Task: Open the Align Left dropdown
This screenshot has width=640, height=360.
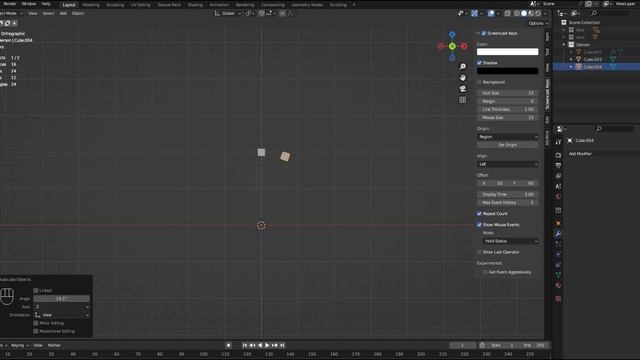Action: (508, 164)
